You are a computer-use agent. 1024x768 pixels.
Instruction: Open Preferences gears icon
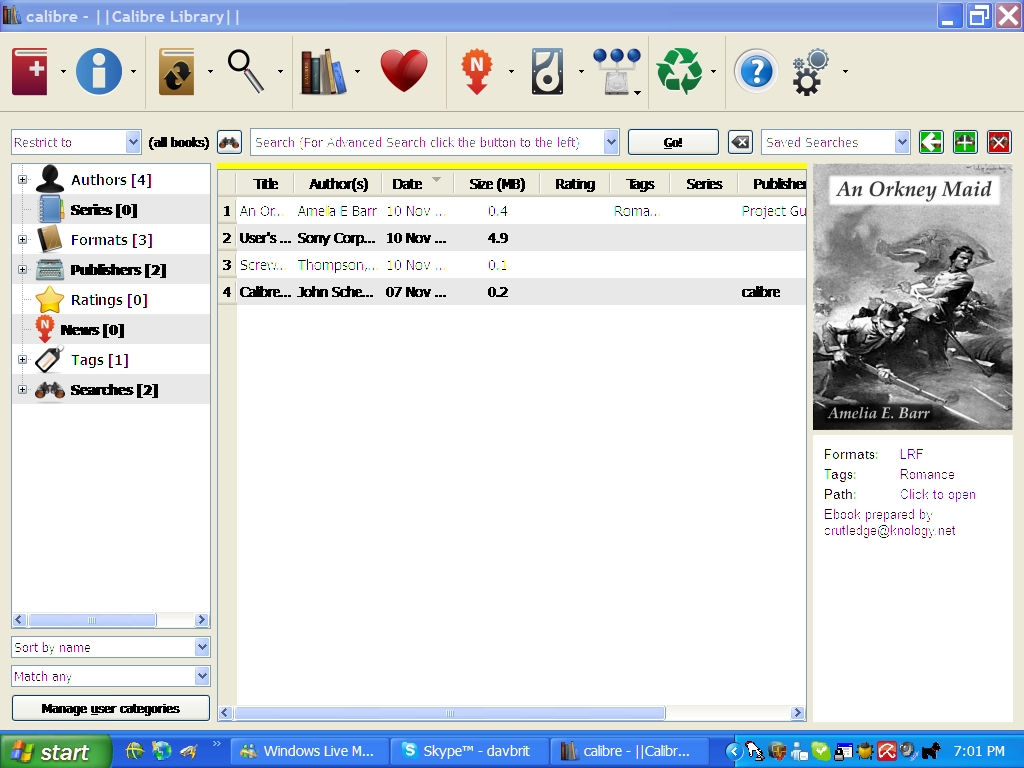810,71
